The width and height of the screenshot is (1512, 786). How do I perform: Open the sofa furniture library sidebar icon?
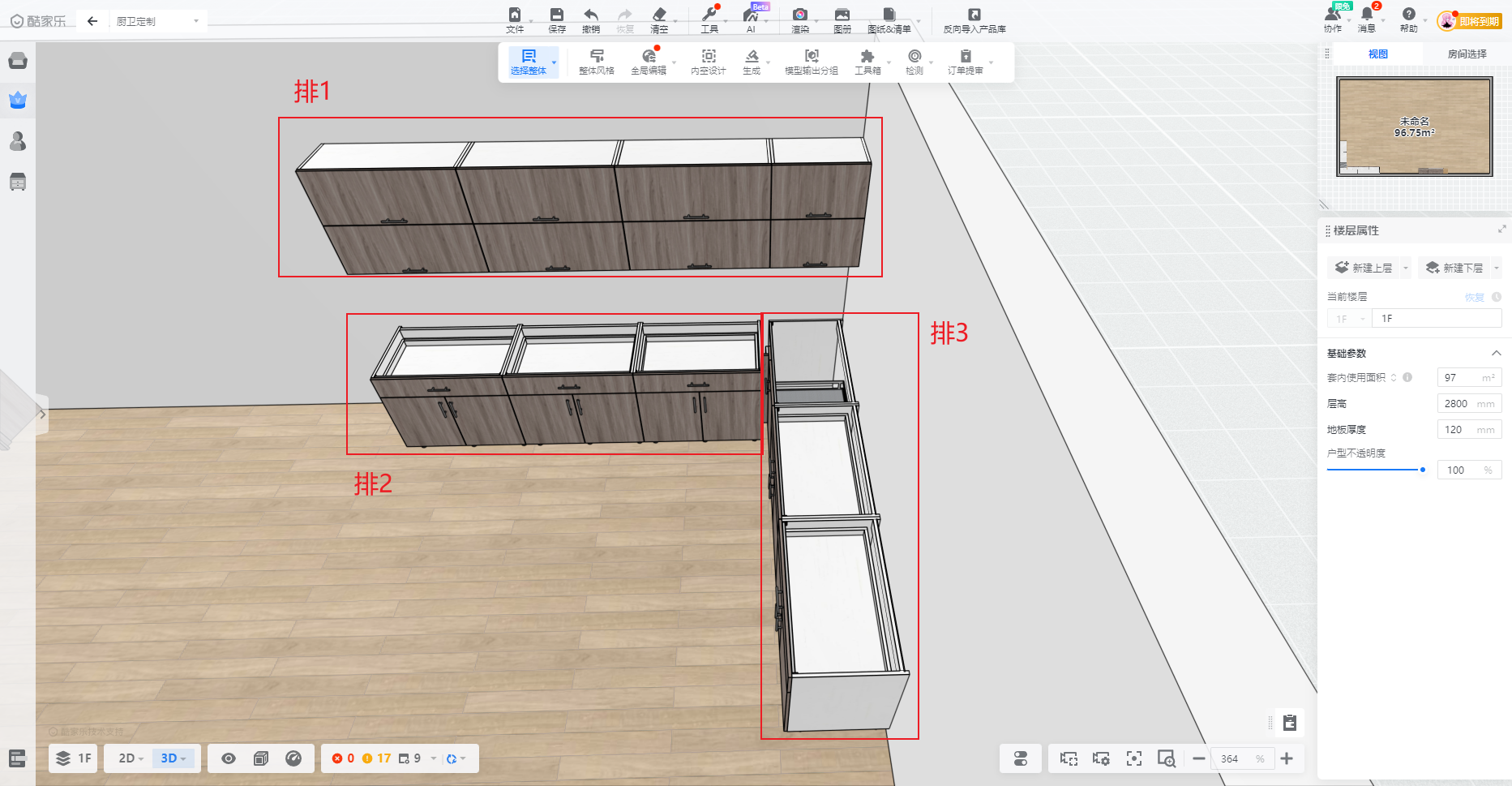click(x=18, y=61)
